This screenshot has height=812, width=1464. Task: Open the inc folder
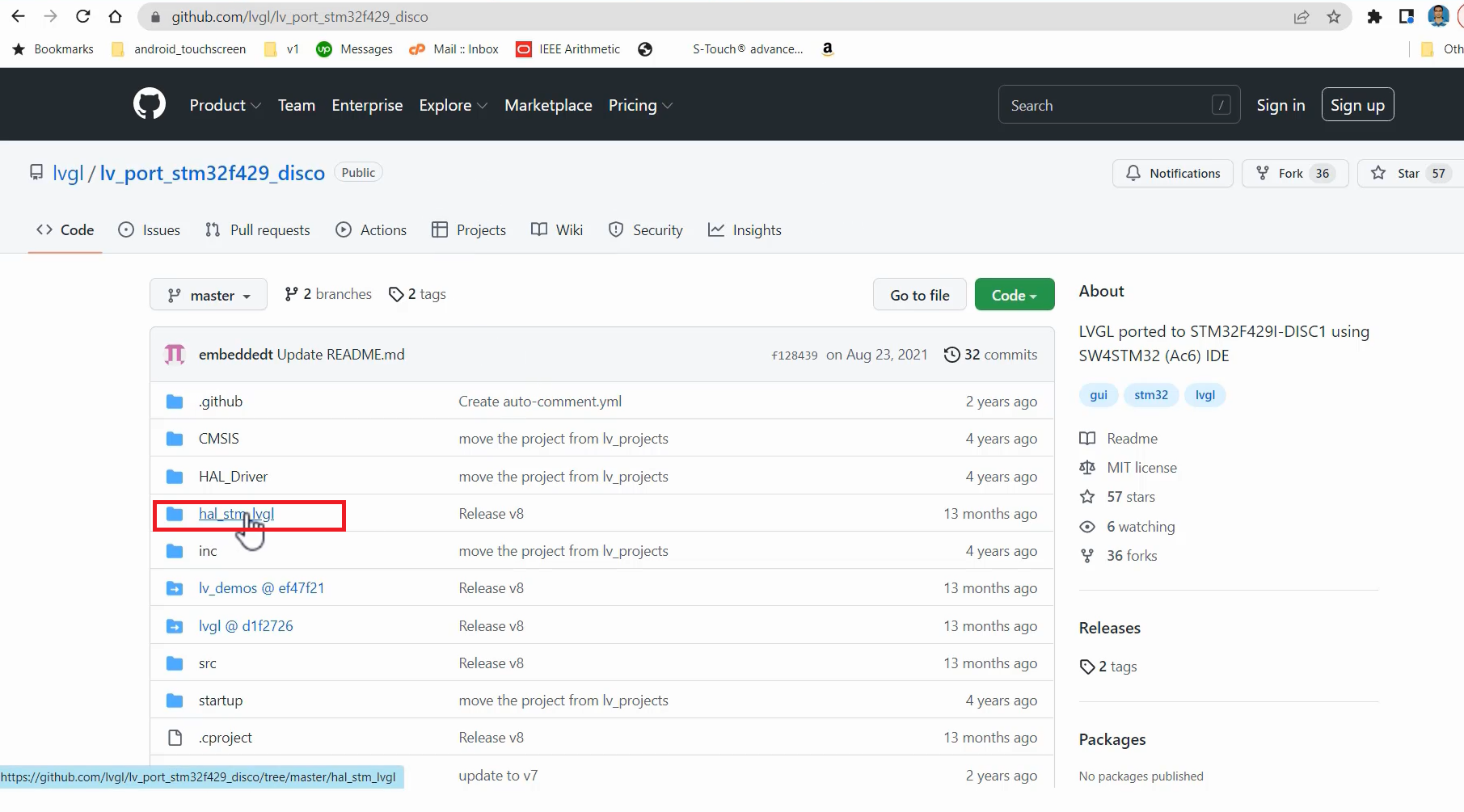point(208,551)
